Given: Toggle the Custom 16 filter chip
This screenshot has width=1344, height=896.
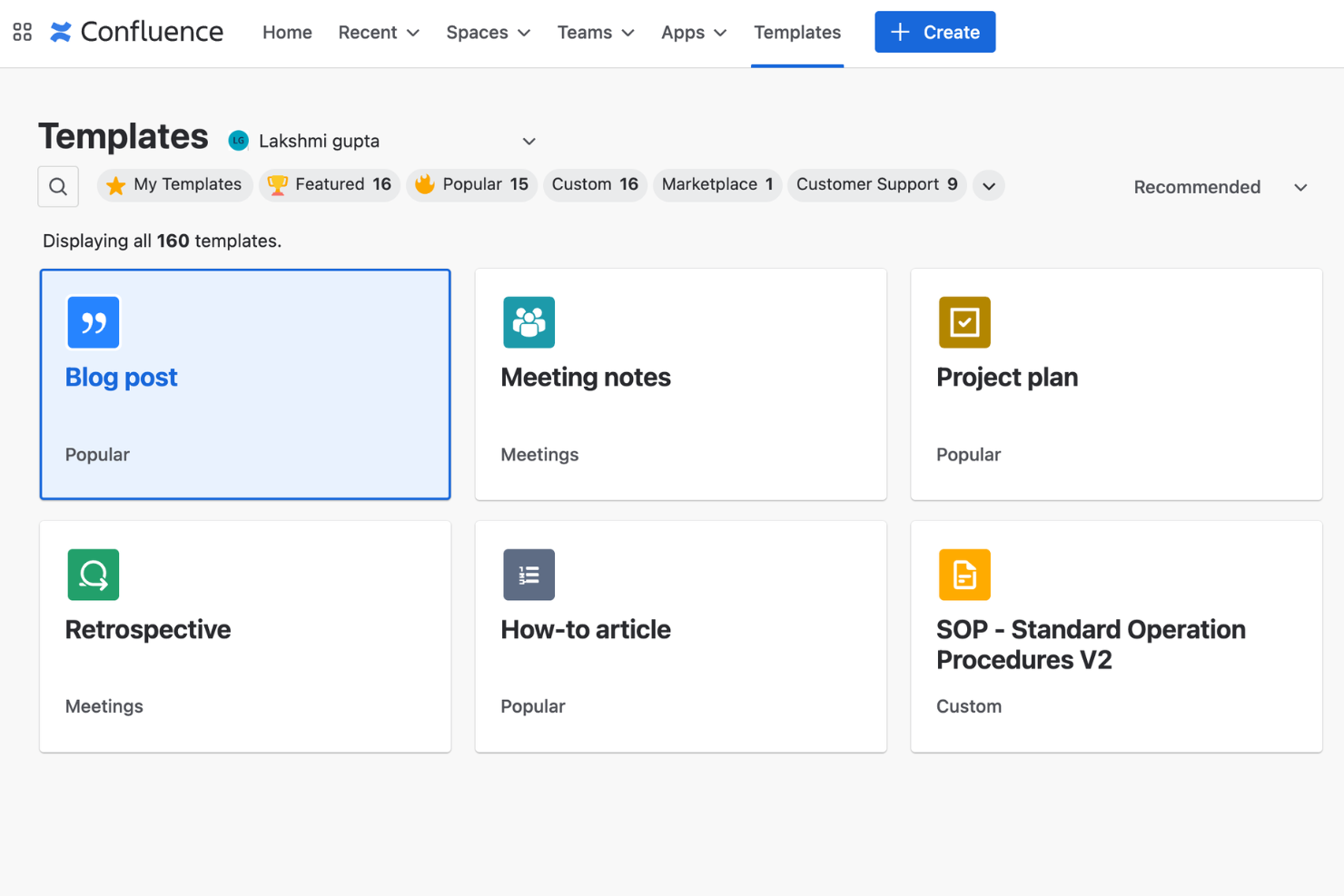Looking at the screenshot, I should pos(595,184).
